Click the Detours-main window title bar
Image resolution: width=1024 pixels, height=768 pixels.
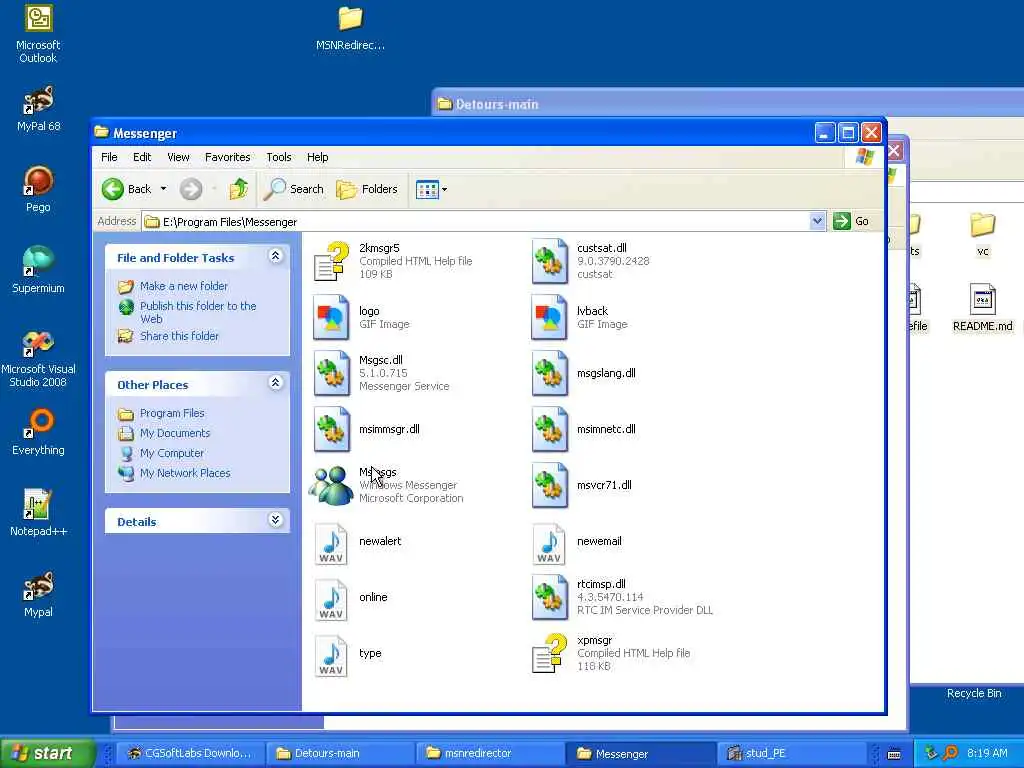point(728,104)
